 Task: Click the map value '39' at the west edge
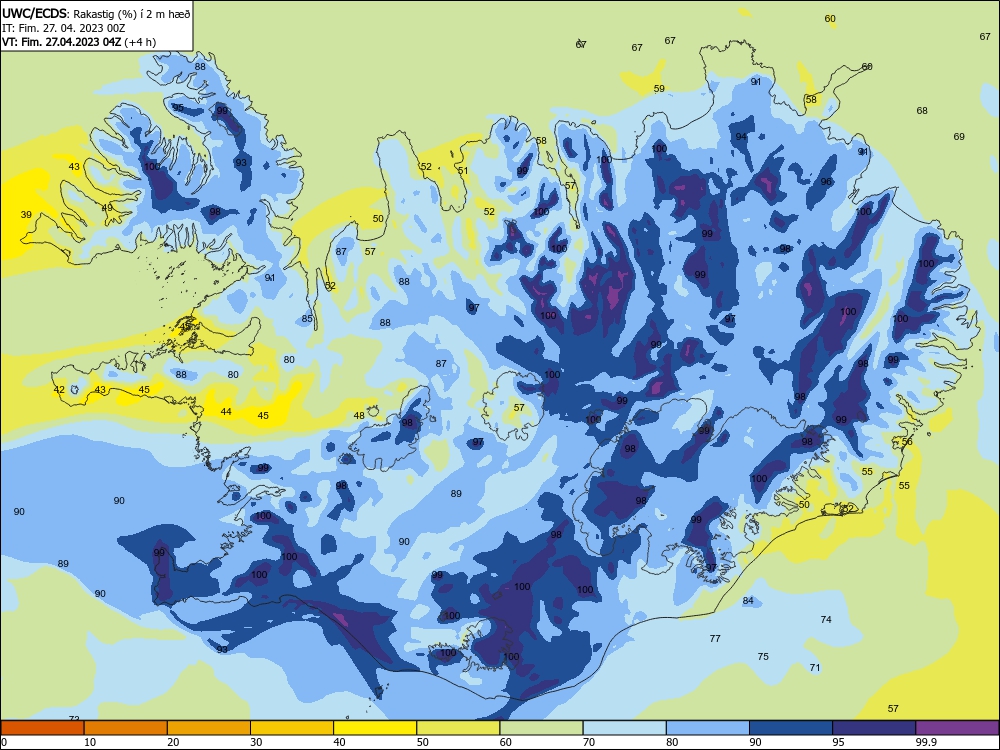pos(26,214)
